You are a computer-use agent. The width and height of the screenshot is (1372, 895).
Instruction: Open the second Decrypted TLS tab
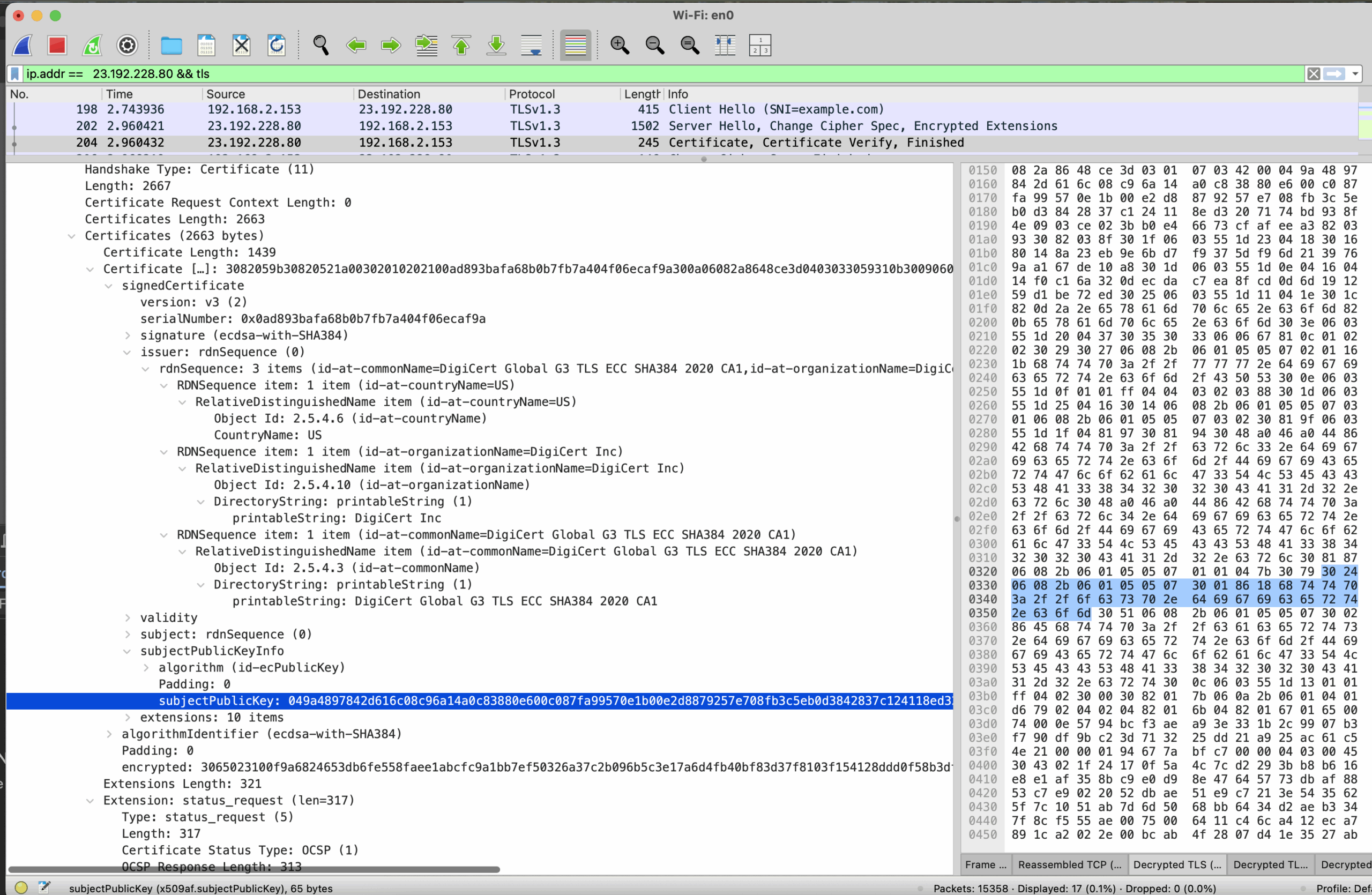1271,864
